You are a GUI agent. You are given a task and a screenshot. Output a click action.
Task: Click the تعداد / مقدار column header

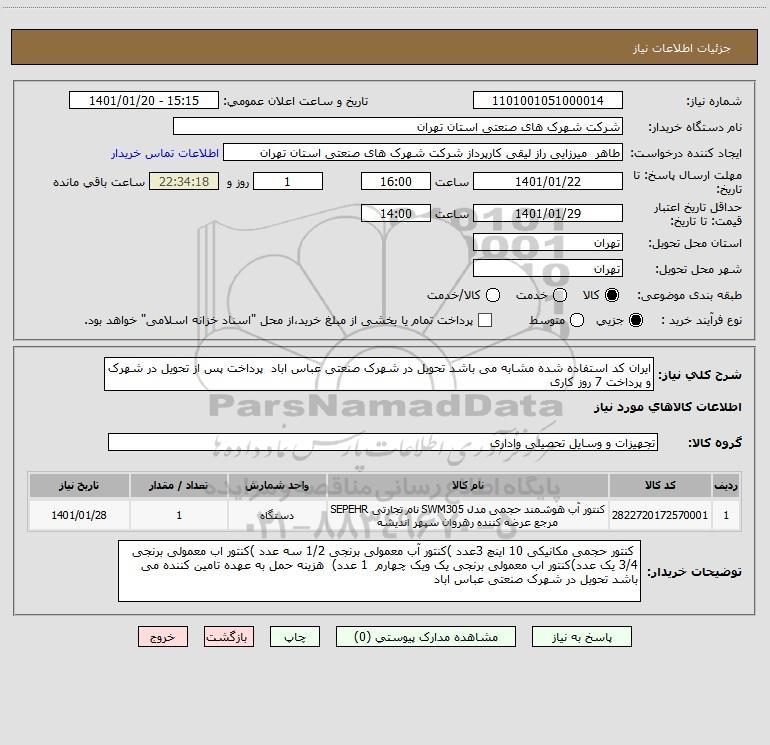point(179,486)
